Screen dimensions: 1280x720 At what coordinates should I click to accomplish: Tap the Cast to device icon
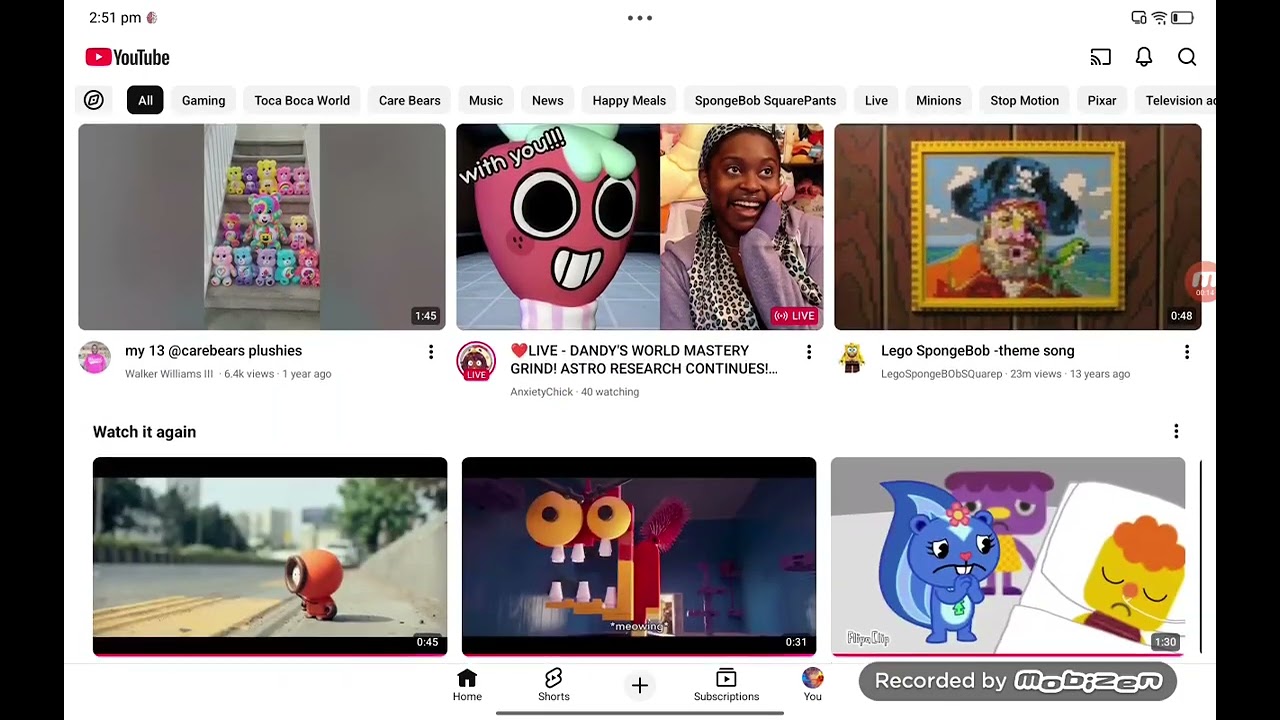tap(1100, 57)
